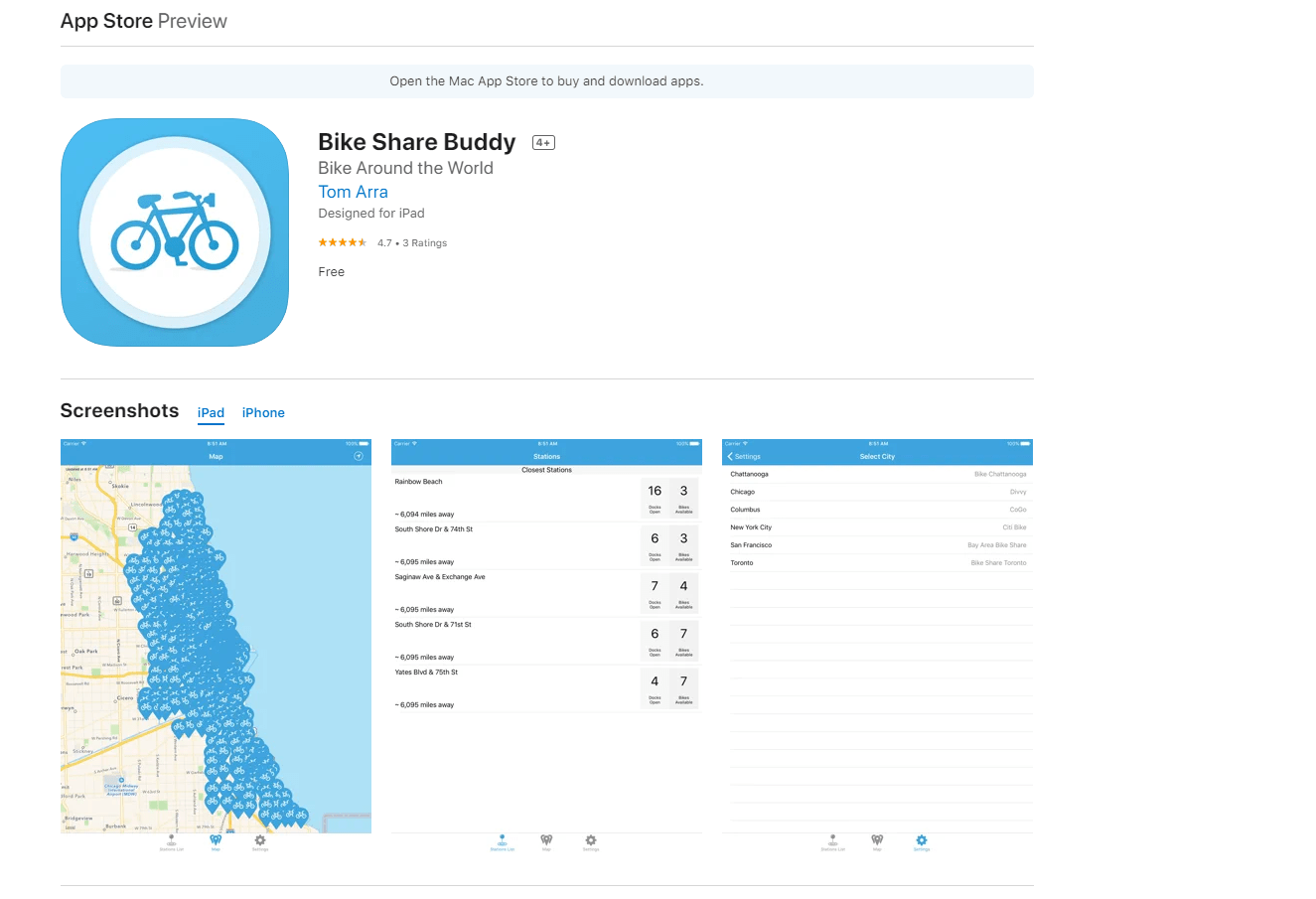
Task: Click the 4+ age rating badge
Action: [x=543, y=142]
